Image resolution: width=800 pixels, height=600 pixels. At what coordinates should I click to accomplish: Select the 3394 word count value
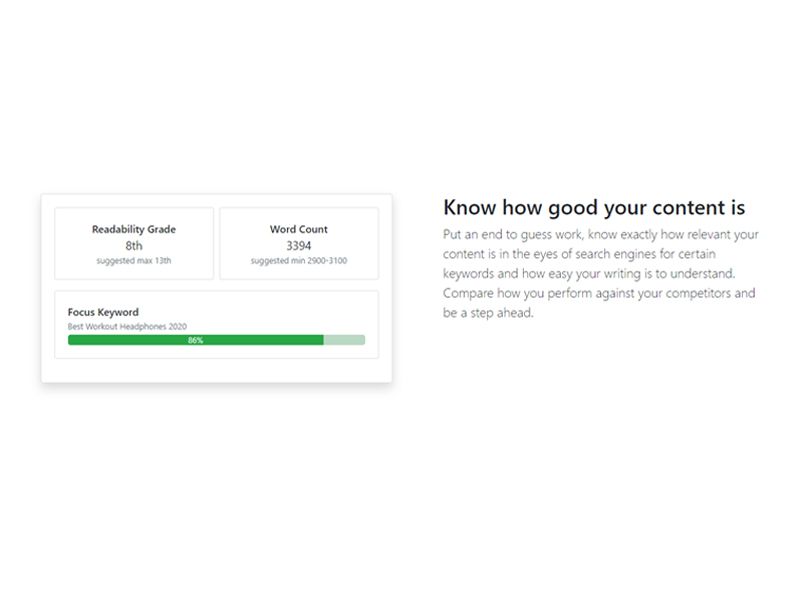[x=298, y=245]
